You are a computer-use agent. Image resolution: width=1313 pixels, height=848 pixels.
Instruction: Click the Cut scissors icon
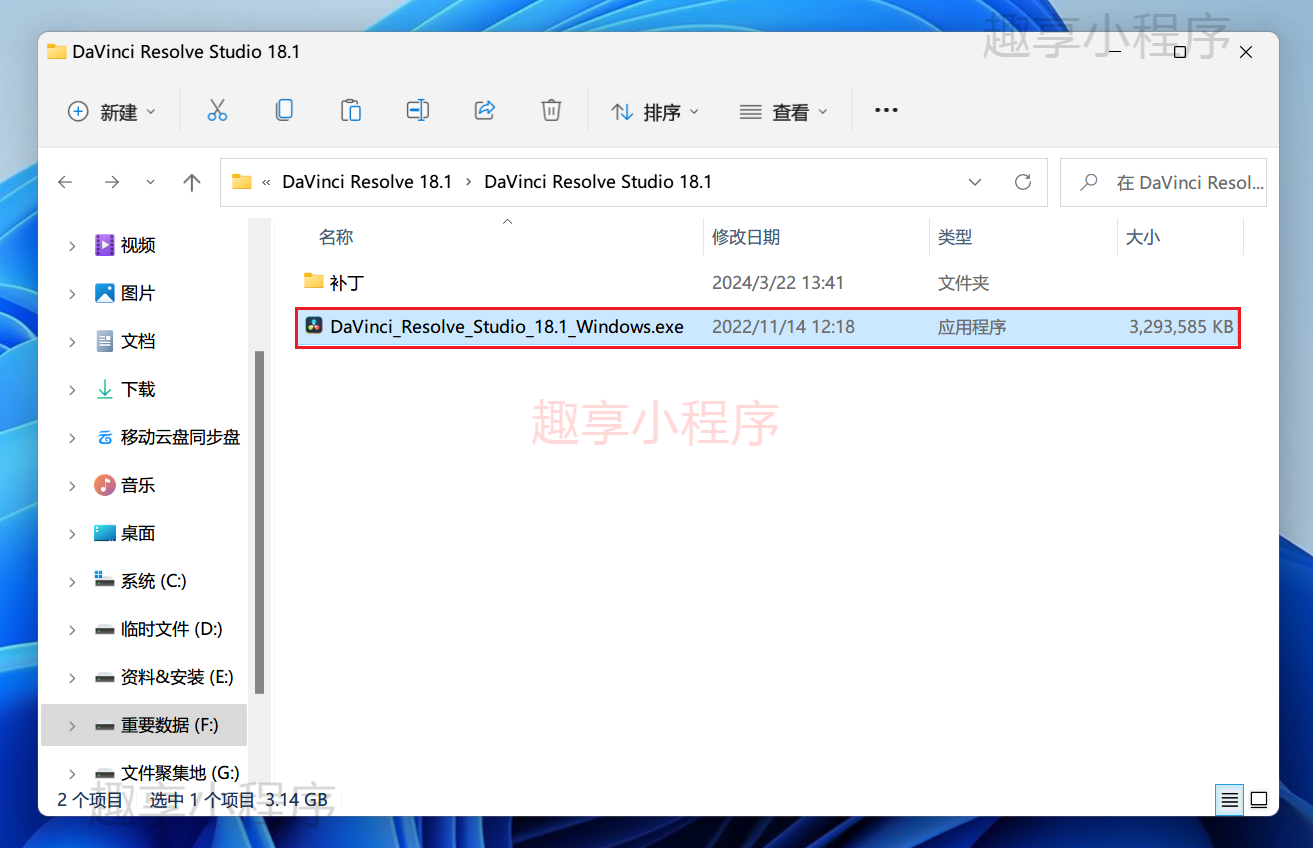coord(217,111)
